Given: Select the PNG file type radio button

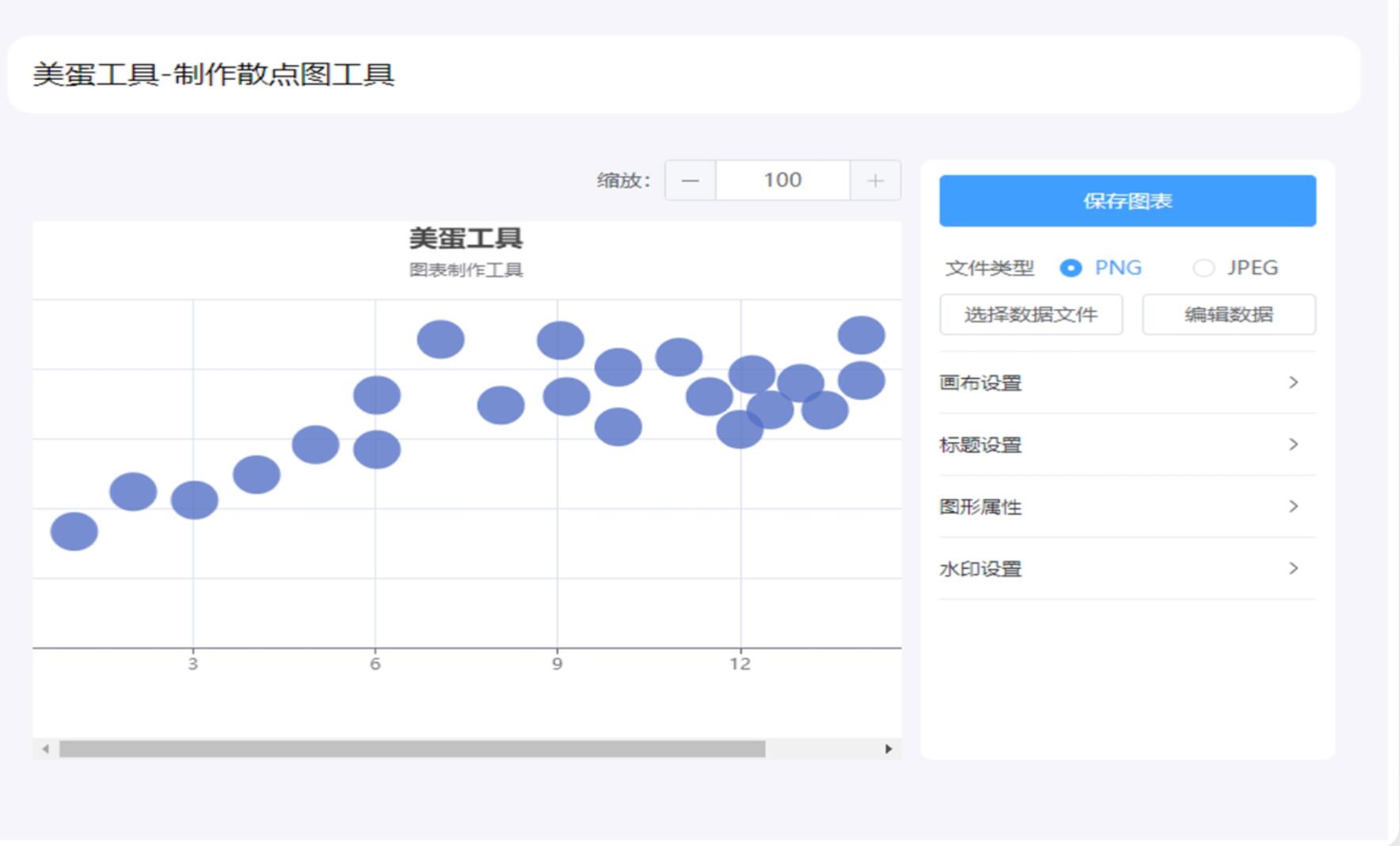Looking at the screenshot, I should point(1071,269).
